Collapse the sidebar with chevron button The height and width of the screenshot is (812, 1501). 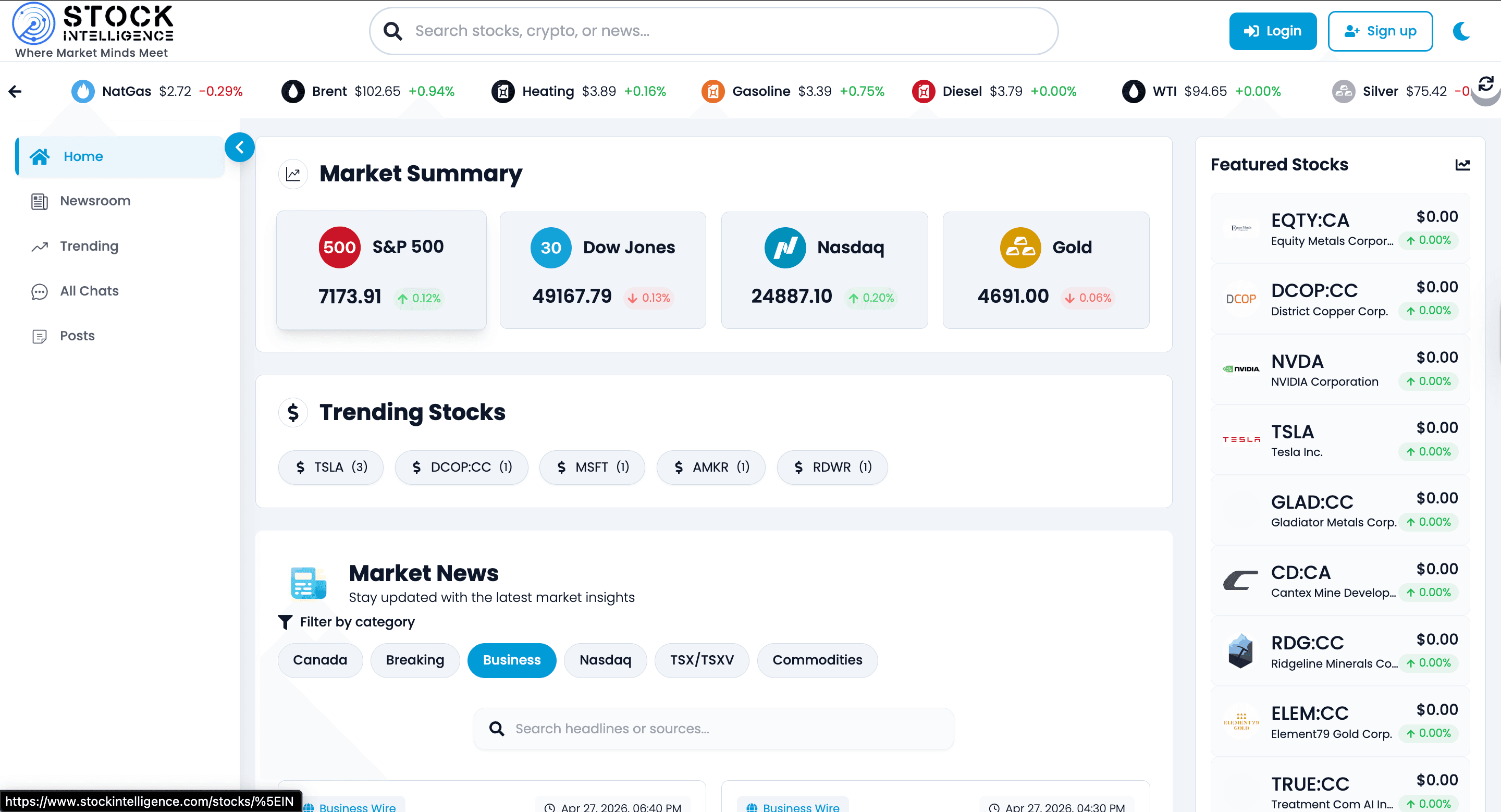[x=240, y=147]
